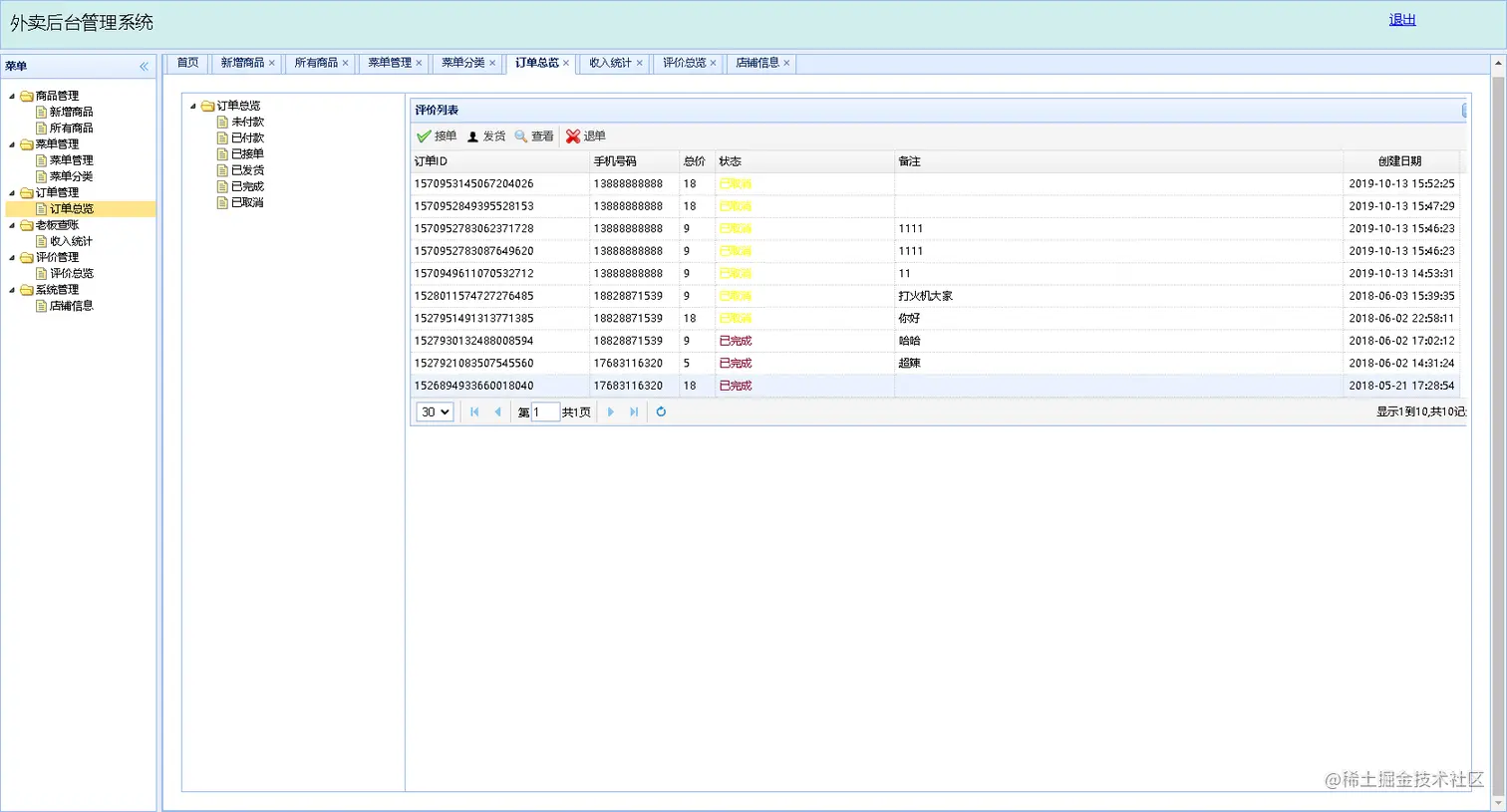1507x812 pixels.
Task: Click the page number input field
Action: click(545, 411)
